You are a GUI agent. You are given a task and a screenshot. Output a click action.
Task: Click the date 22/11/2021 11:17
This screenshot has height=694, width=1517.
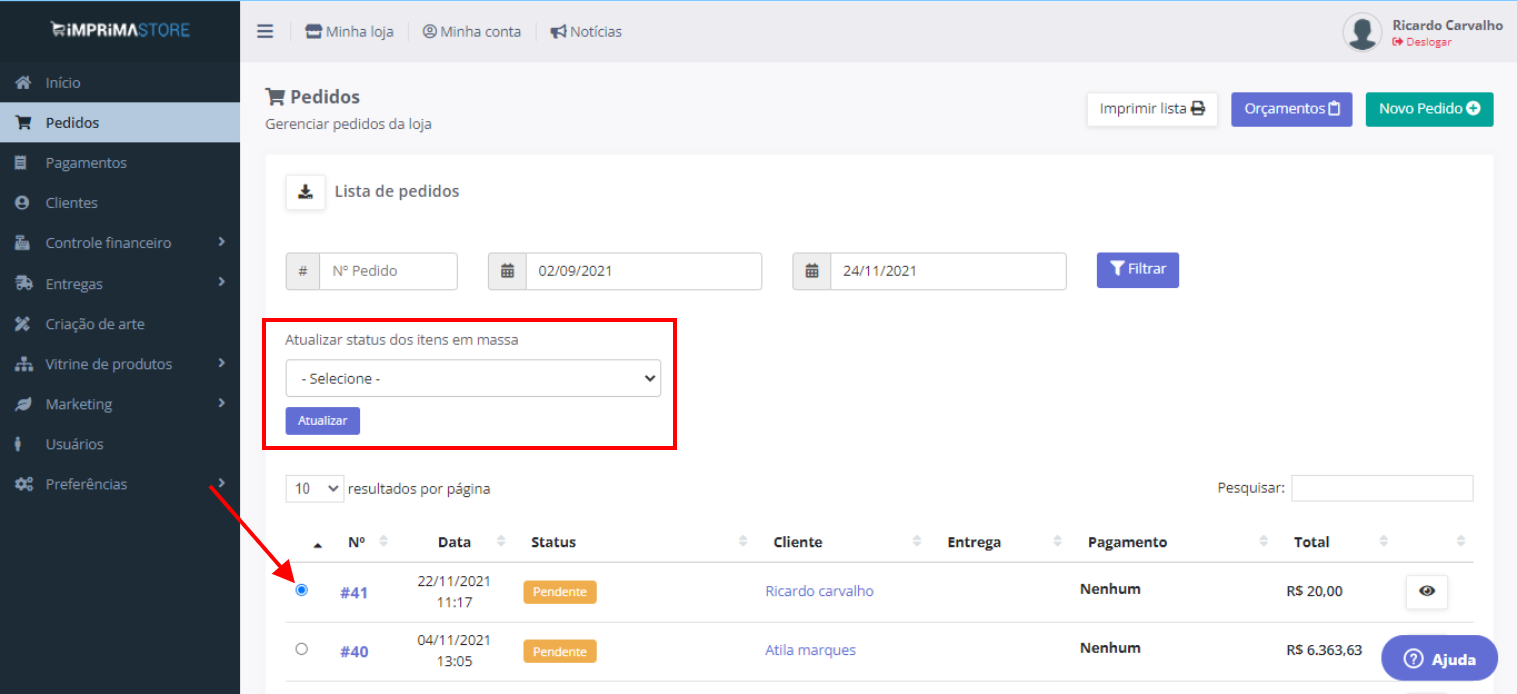tap(454, 591)
